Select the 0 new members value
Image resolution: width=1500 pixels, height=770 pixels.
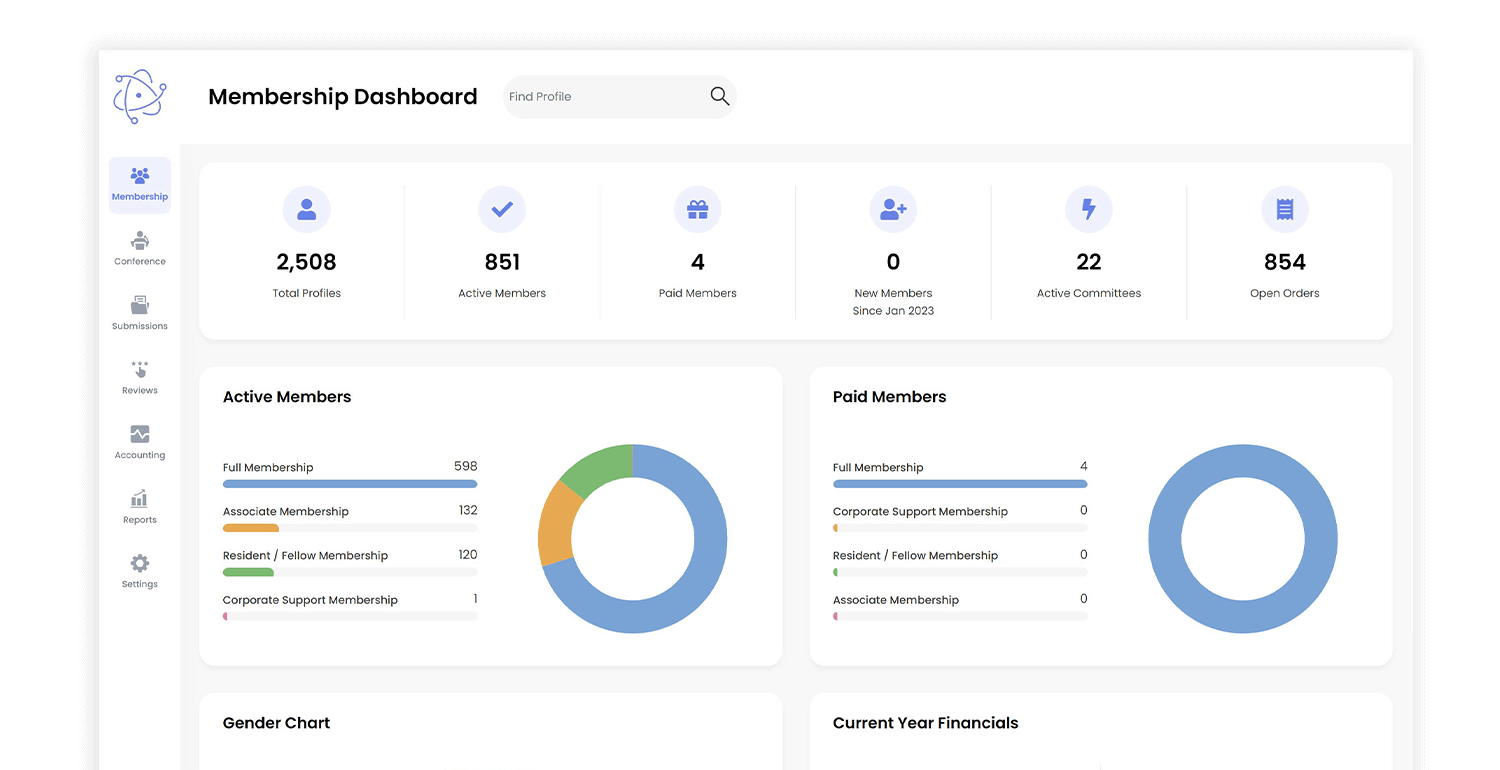(x=893, y=262)
